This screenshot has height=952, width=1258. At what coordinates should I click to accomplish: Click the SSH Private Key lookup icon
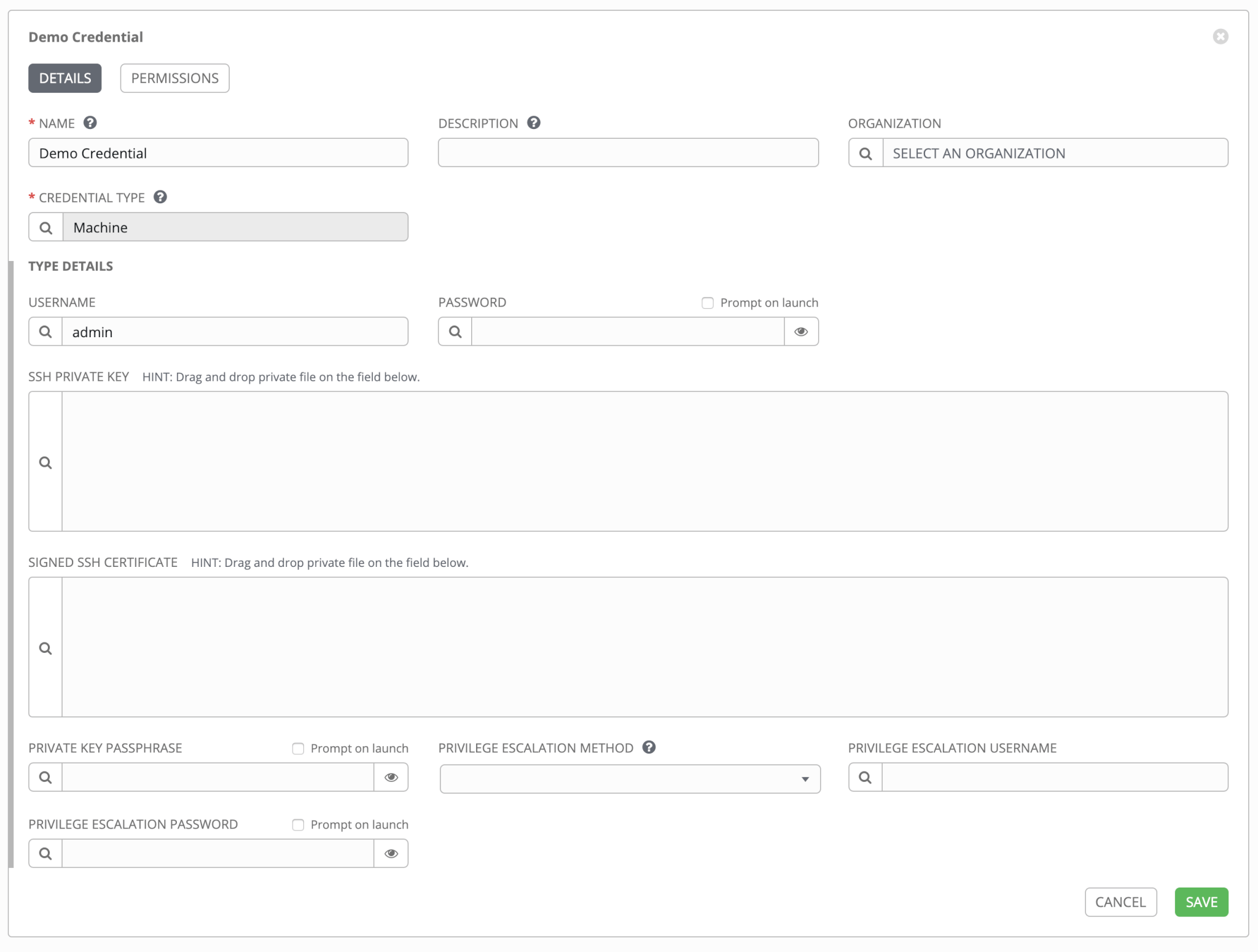[x=45, y=462]
